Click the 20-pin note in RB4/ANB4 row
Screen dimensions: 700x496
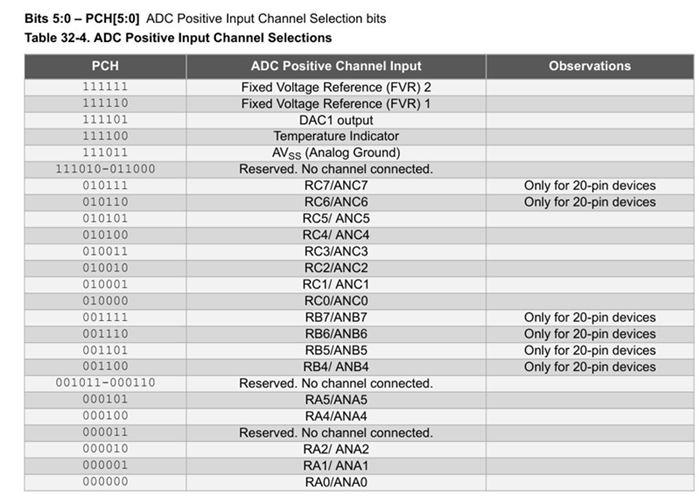pos(589,367)
